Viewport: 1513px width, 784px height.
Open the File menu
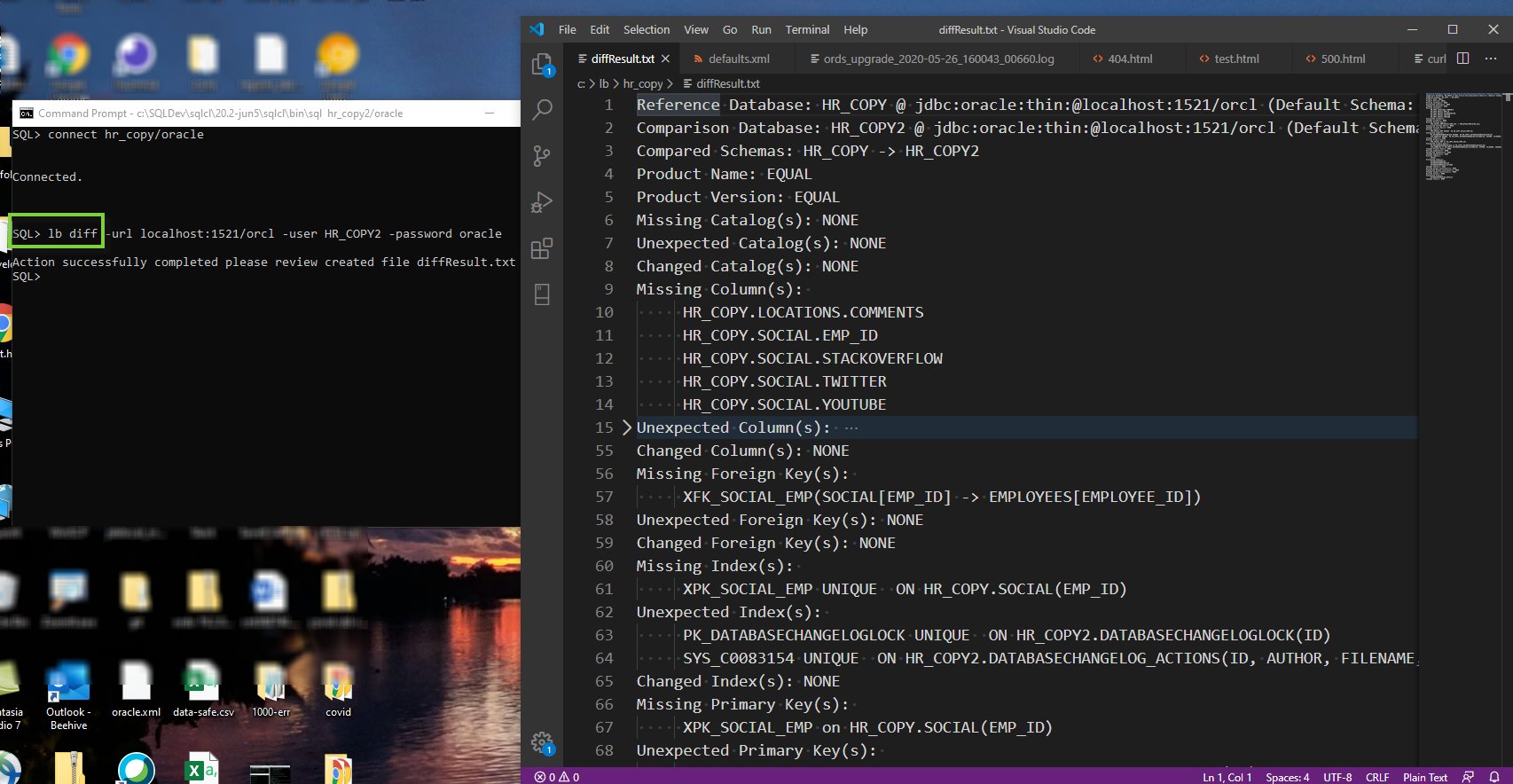point(568,29)
